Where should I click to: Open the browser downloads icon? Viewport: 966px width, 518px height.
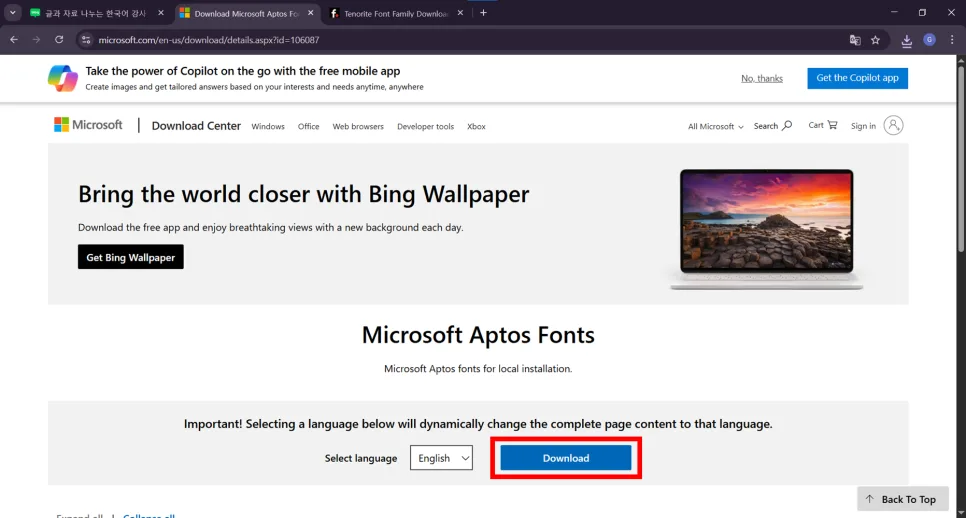click(x=907, y=41)
